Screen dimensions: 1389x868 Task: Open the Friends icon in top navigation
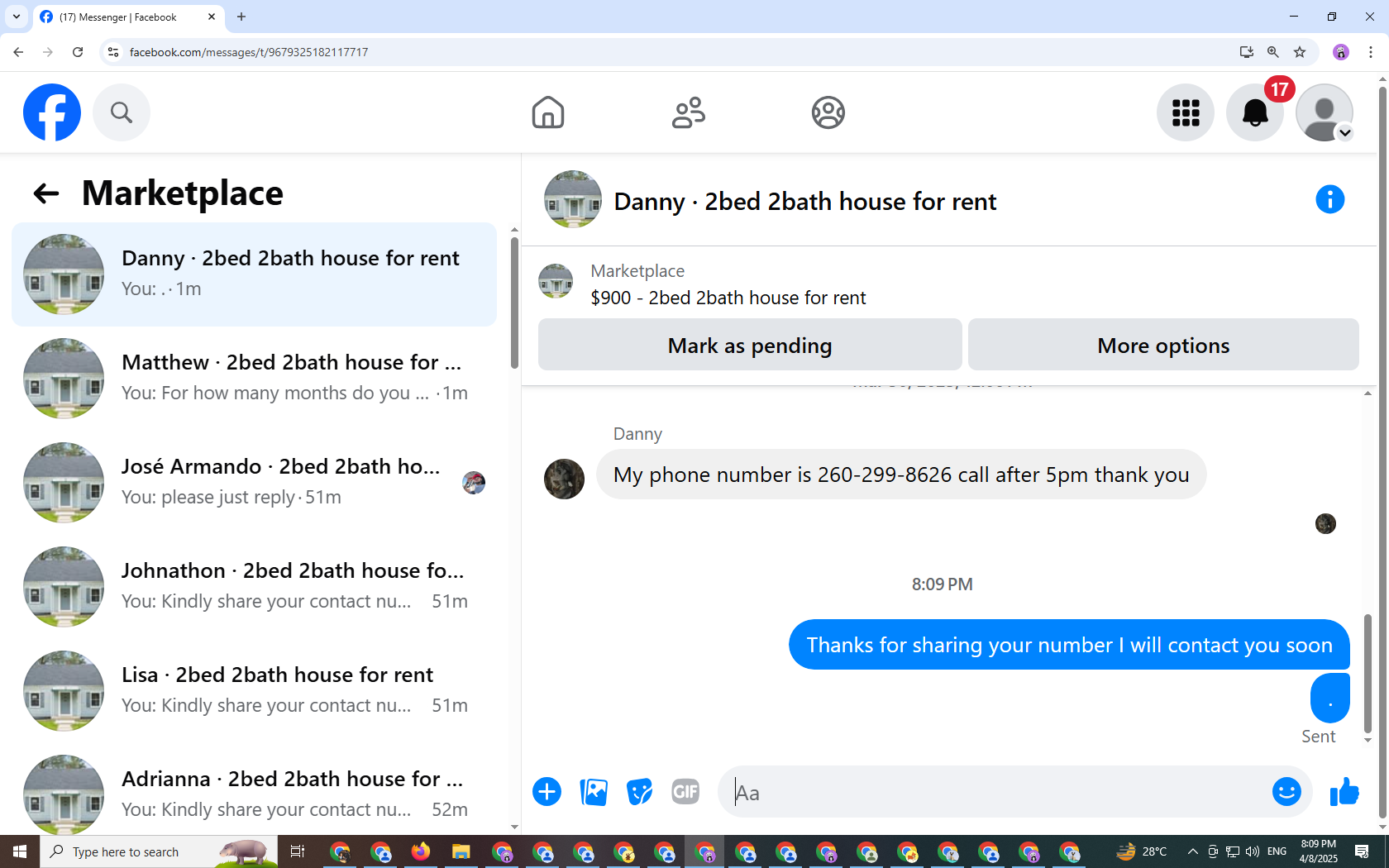click(689, 112)
